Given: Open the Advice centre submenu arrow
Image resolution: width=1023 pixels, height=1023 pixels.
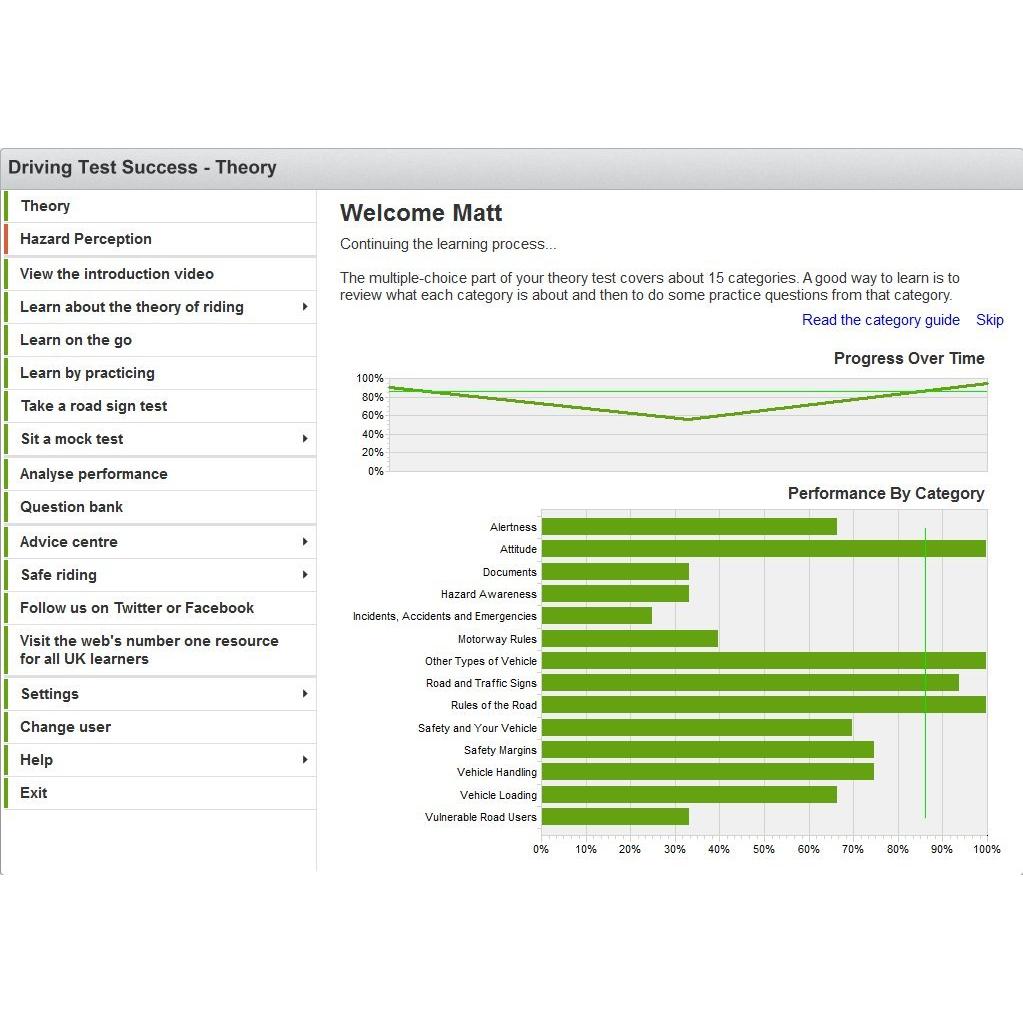Looking at the screenshot, I should tap(305, 542).
